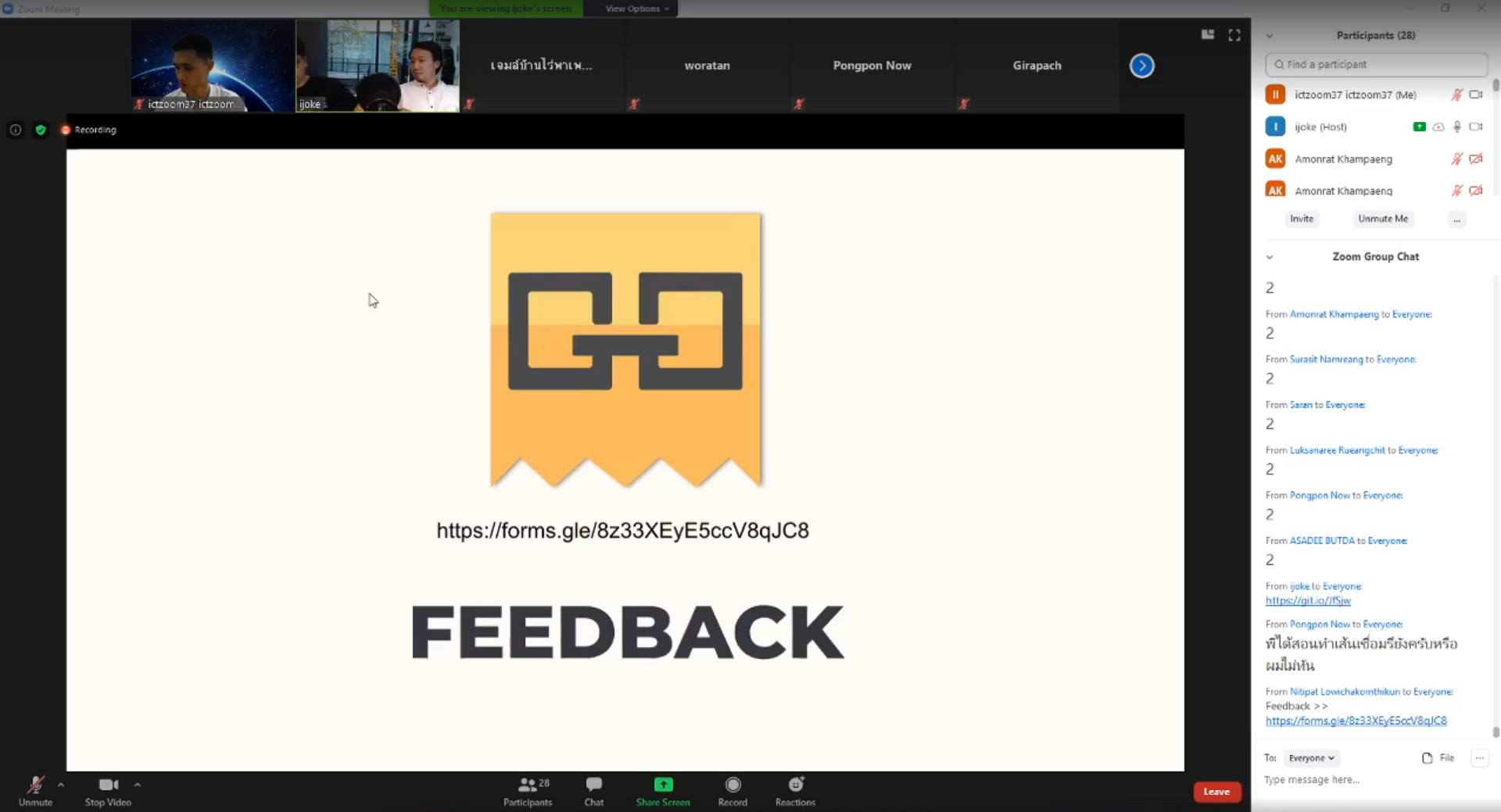Collapse Zoom Group Chat chevron
Image resolution: width=1501 pixels, height=812 pixels.
[x=1270, y=256]
